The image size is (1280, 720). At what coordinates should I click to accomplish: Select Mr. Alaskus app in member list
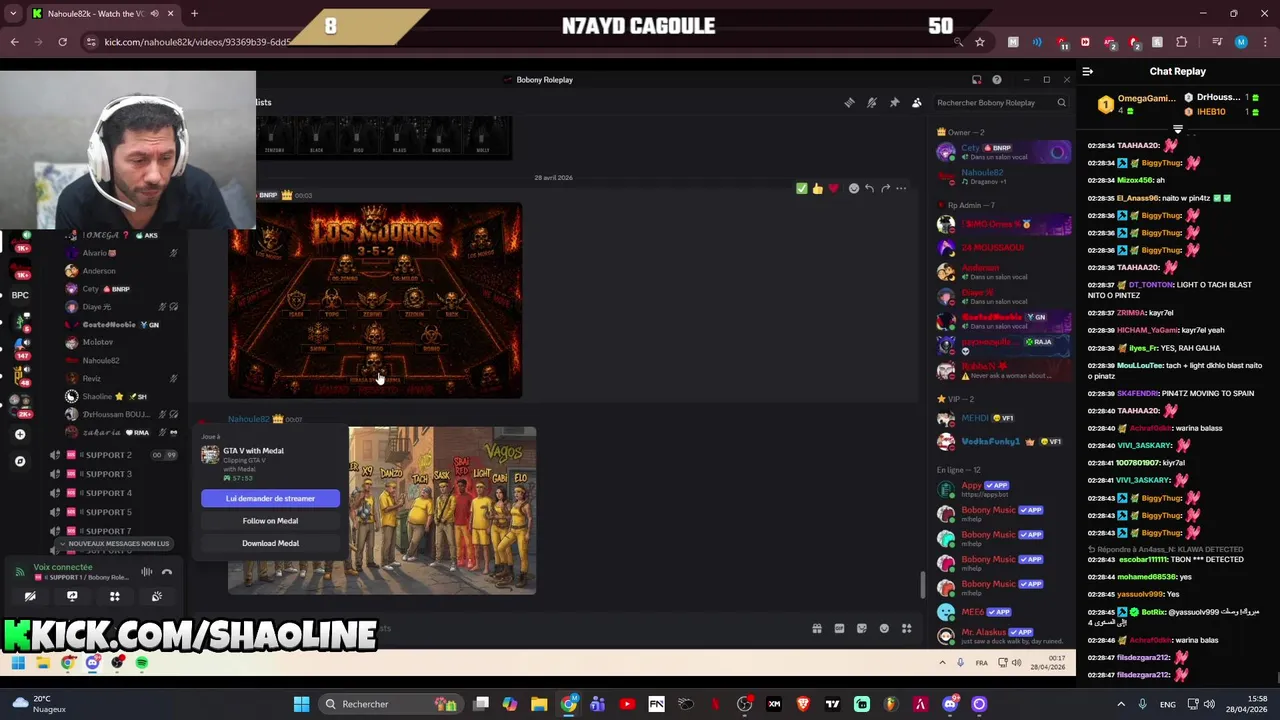coord(1003,635)
